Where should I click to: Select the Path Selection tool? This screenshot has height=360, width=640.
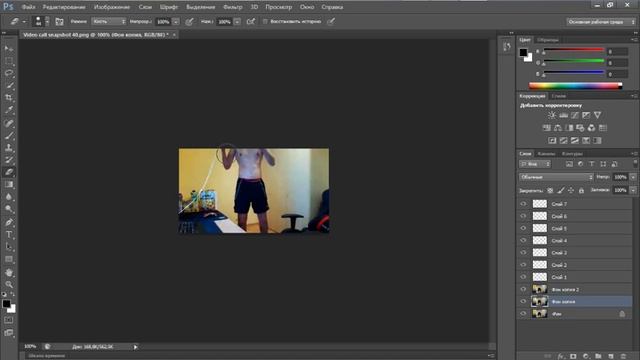pos(9,247)
